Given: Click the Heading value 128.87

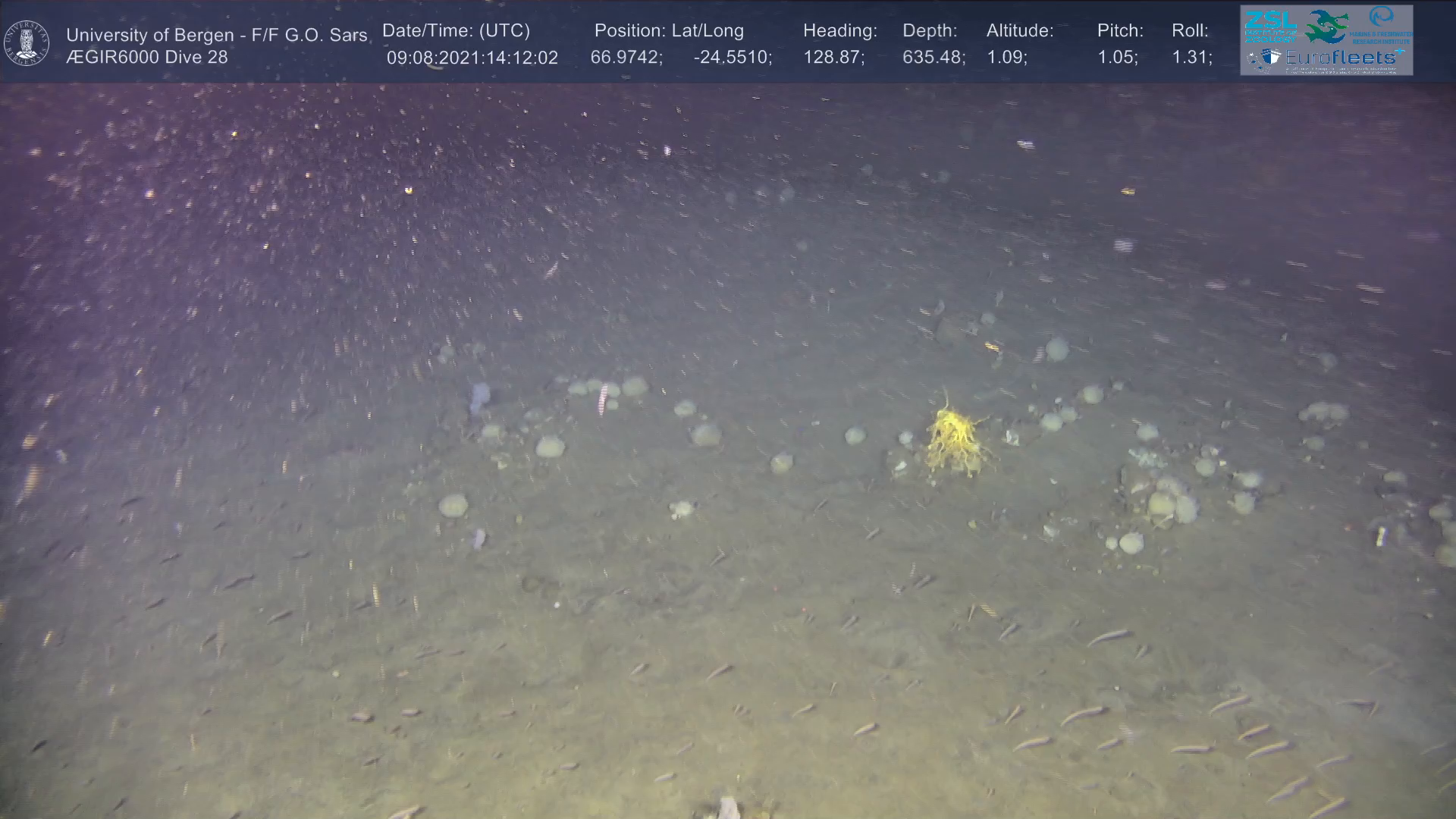Looking at the screenshot, I should click(833, 58).
